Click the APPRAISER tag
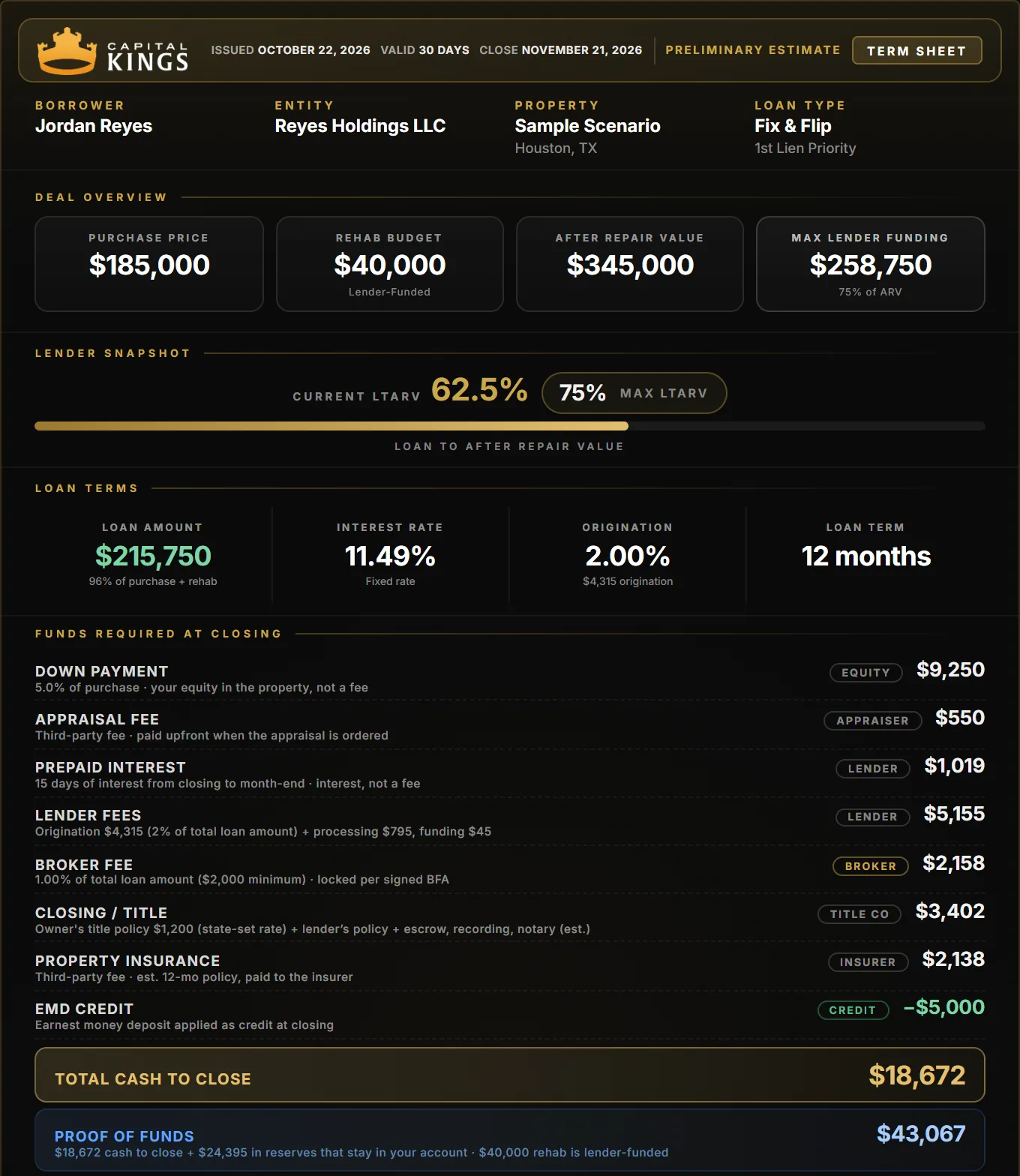The width and height of the screenshot is (1020, 1176). tap(872, 721)
